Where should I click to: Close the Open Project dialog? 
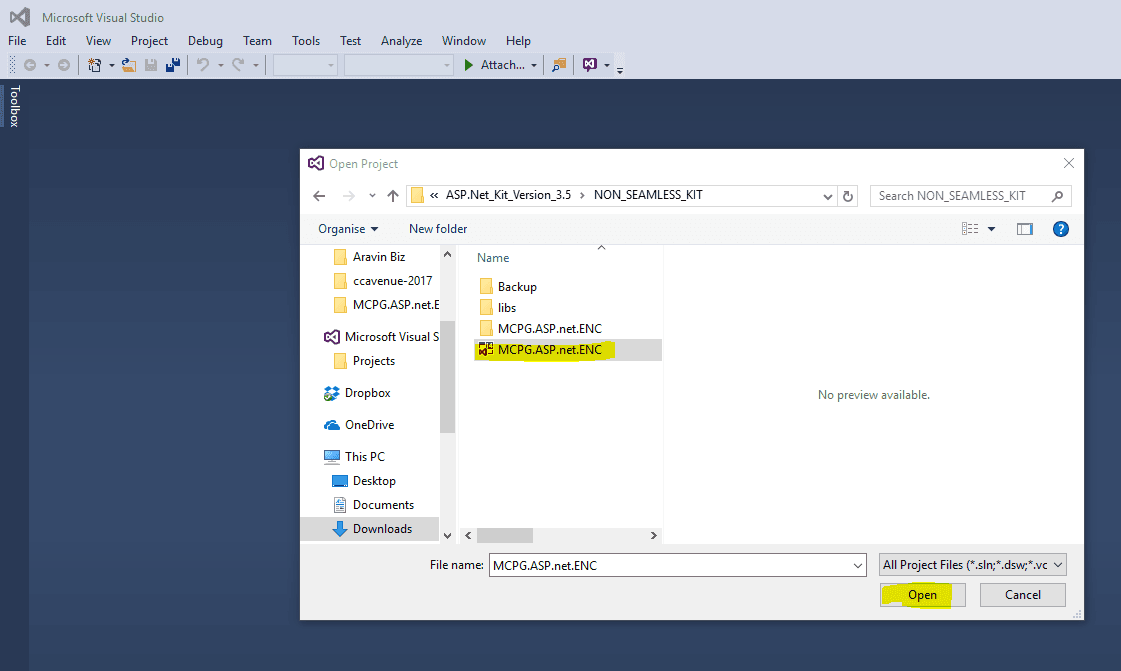pos(1069,164)
